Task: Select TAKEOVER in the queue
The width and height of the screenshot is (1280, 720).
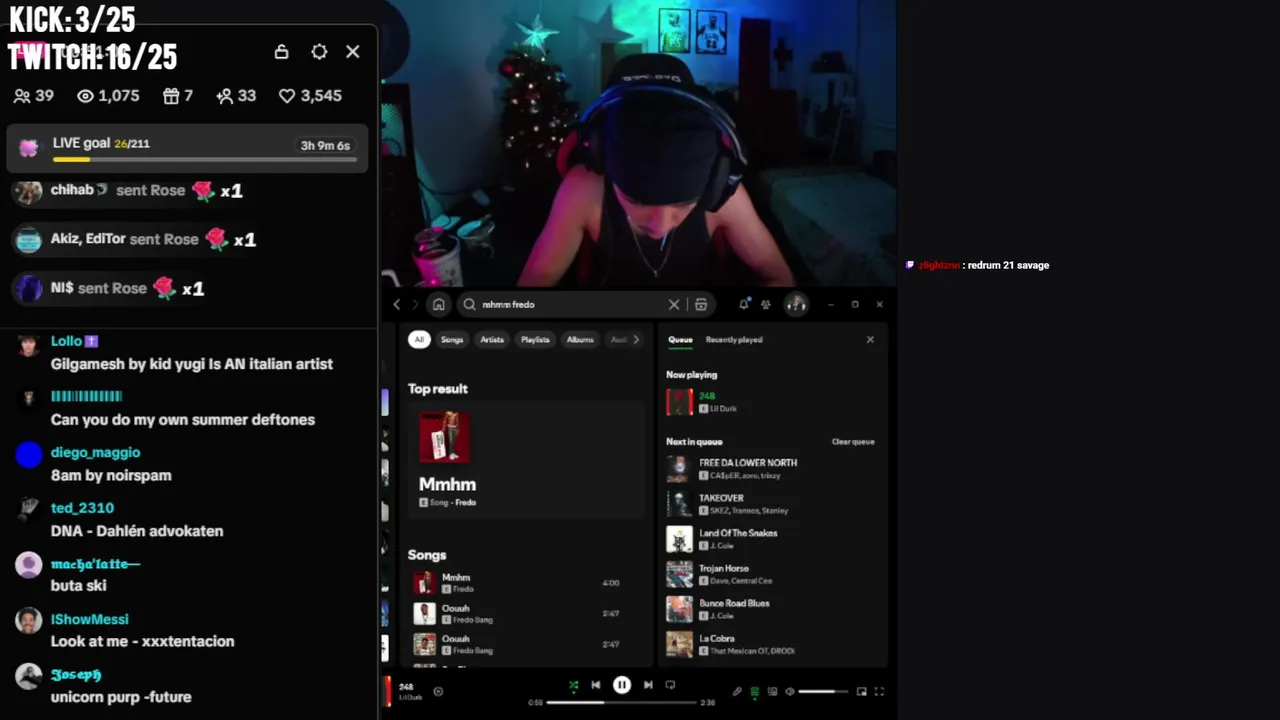Action: coord(770,503)
